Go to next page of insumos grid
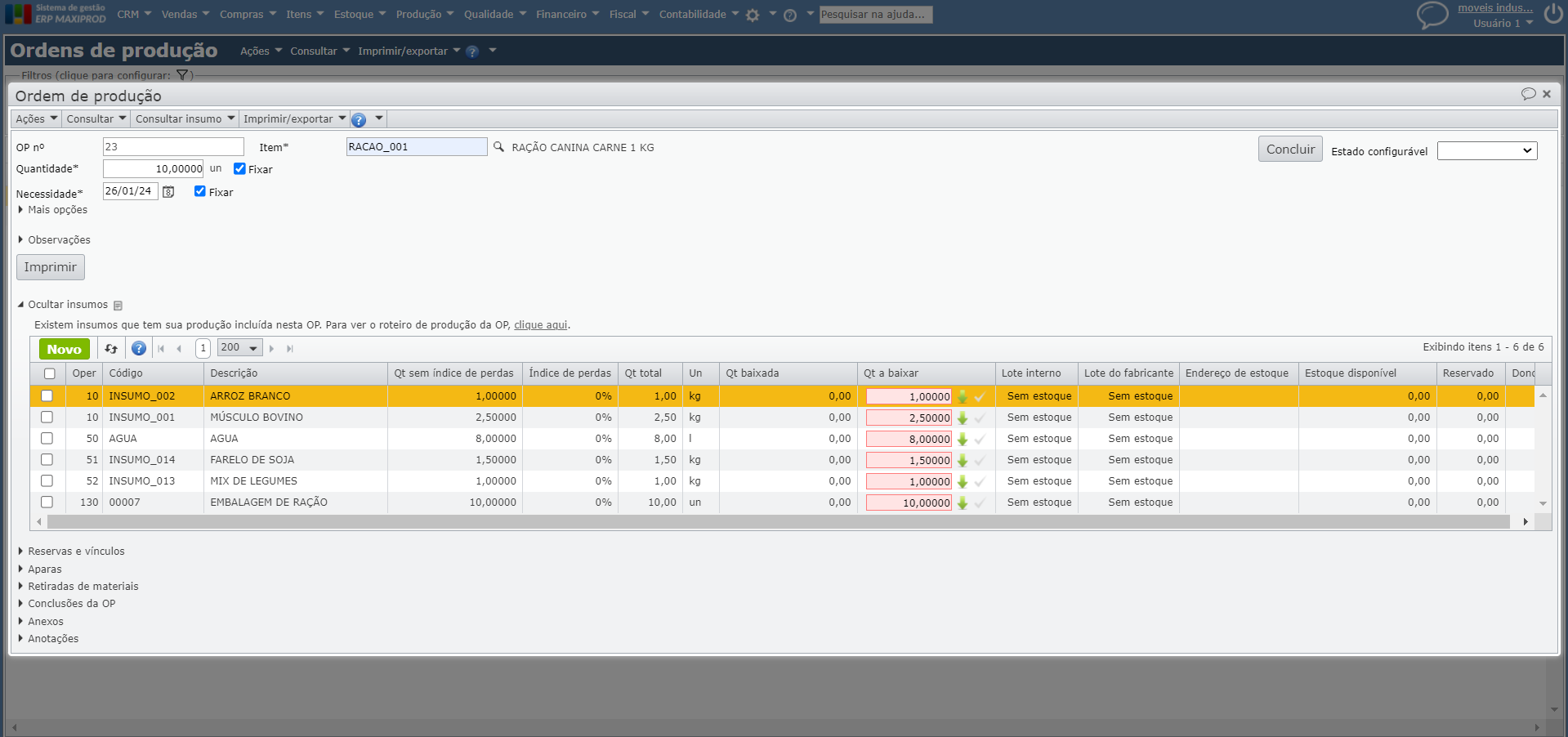Viewport: 1568px width, 737px height. point(272,349)
